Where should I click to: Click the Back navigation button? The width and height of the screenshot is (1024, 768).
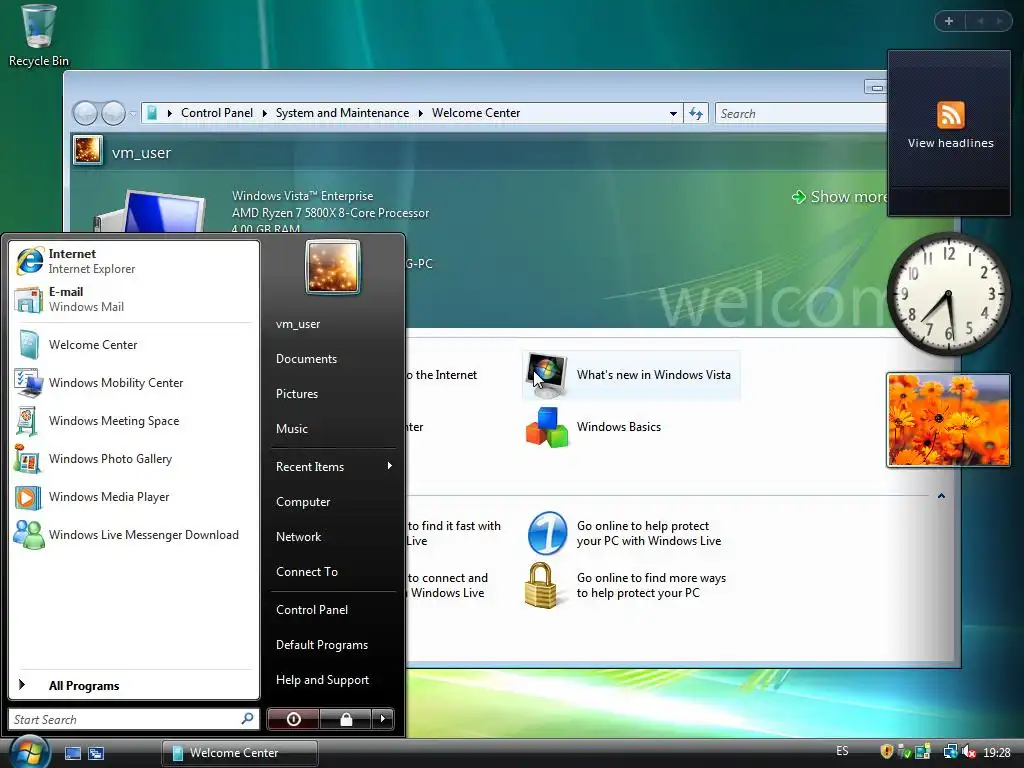[x=85, y=114]
